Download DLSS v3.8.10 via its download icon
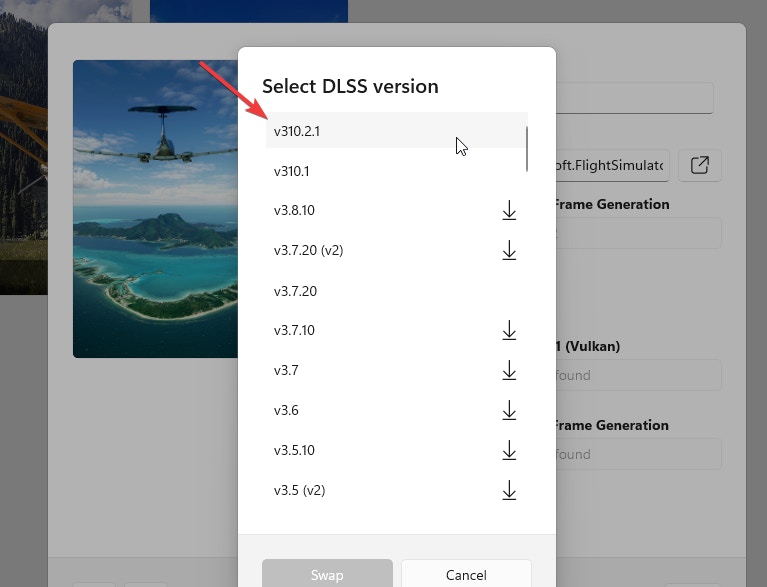 (509, 211)
